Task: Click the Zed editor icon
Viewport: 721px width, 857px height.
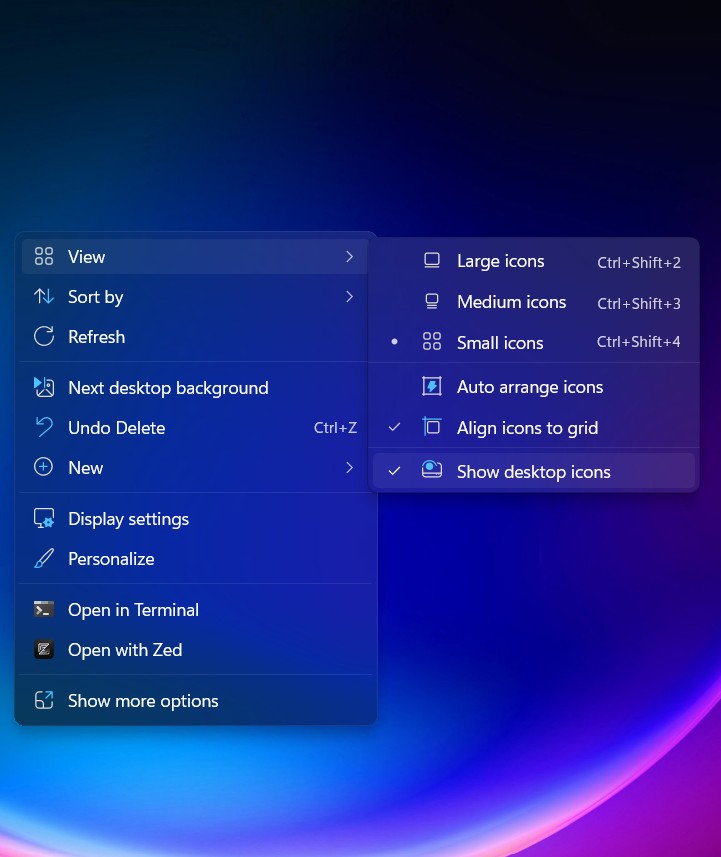Action: pyautogui.click(x=44, y=649)
